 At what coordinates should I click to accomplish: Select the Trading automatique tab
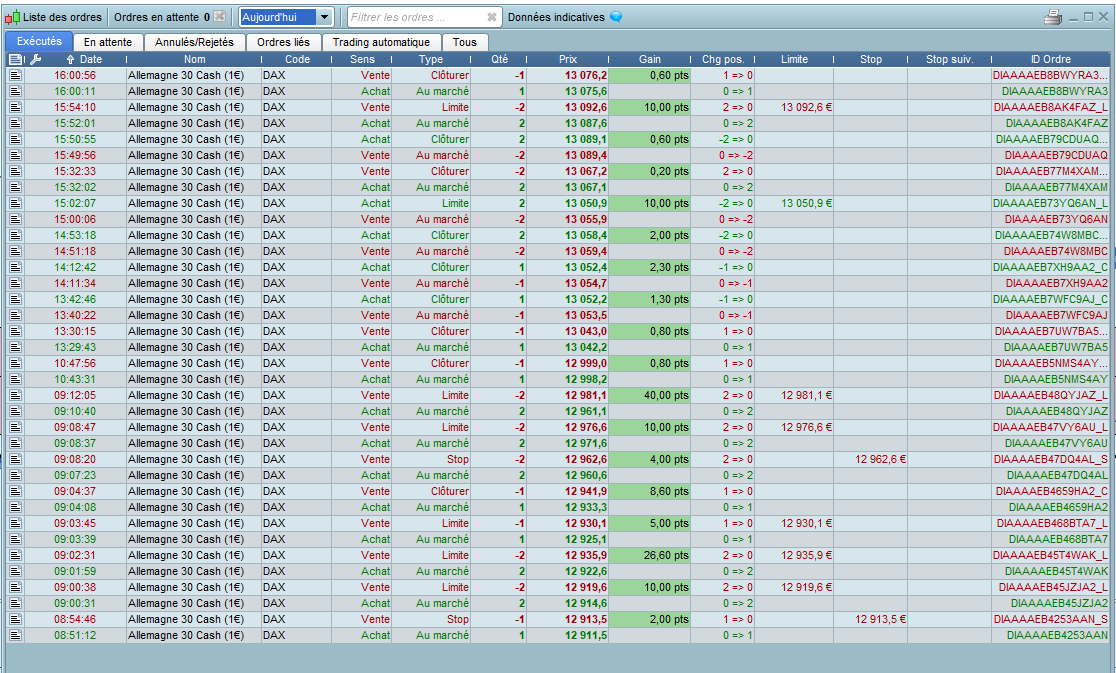[381, 42]
